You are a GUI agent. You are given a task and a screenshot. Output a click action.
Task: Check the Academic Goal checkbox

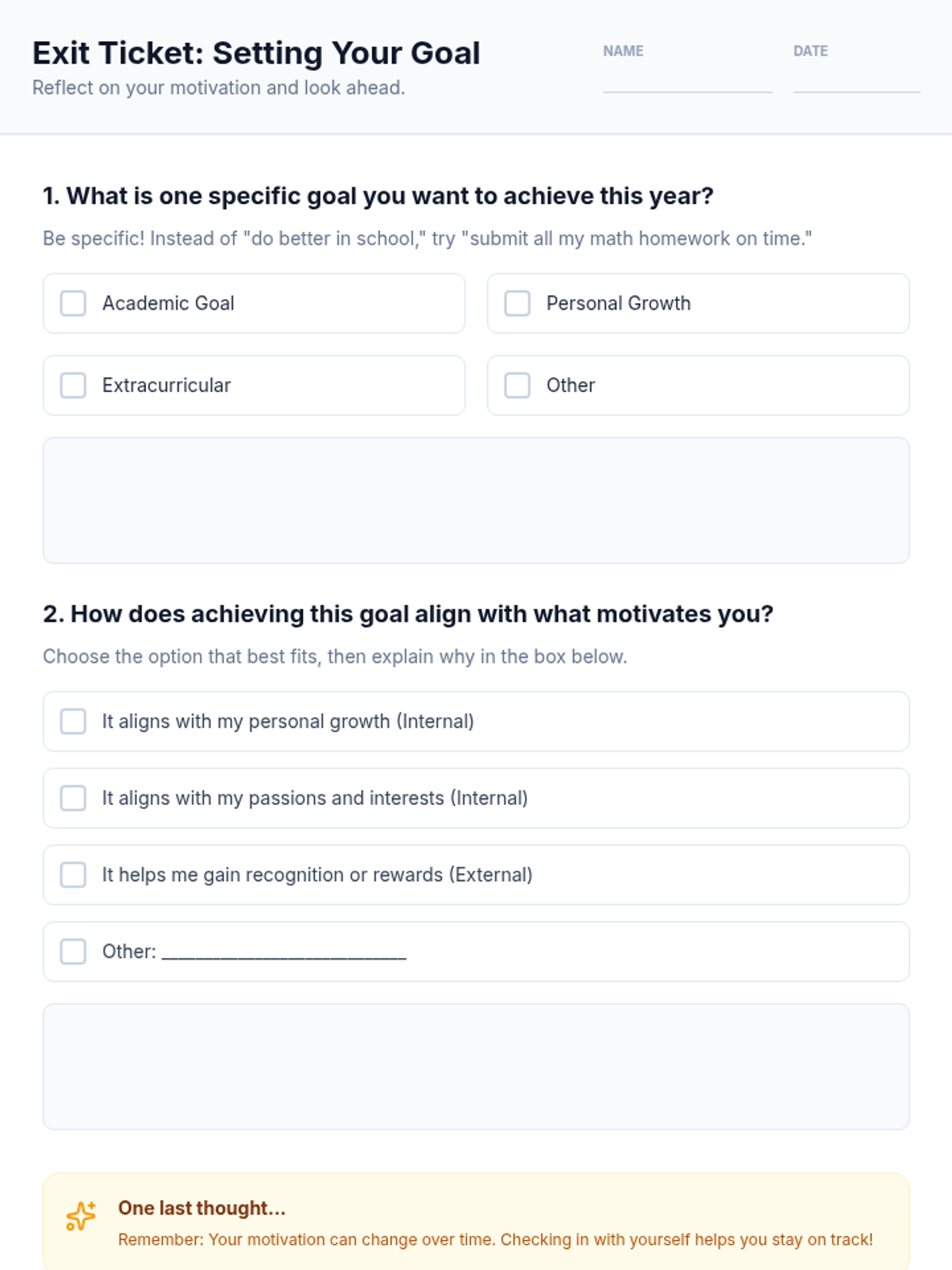pos(73,303)
